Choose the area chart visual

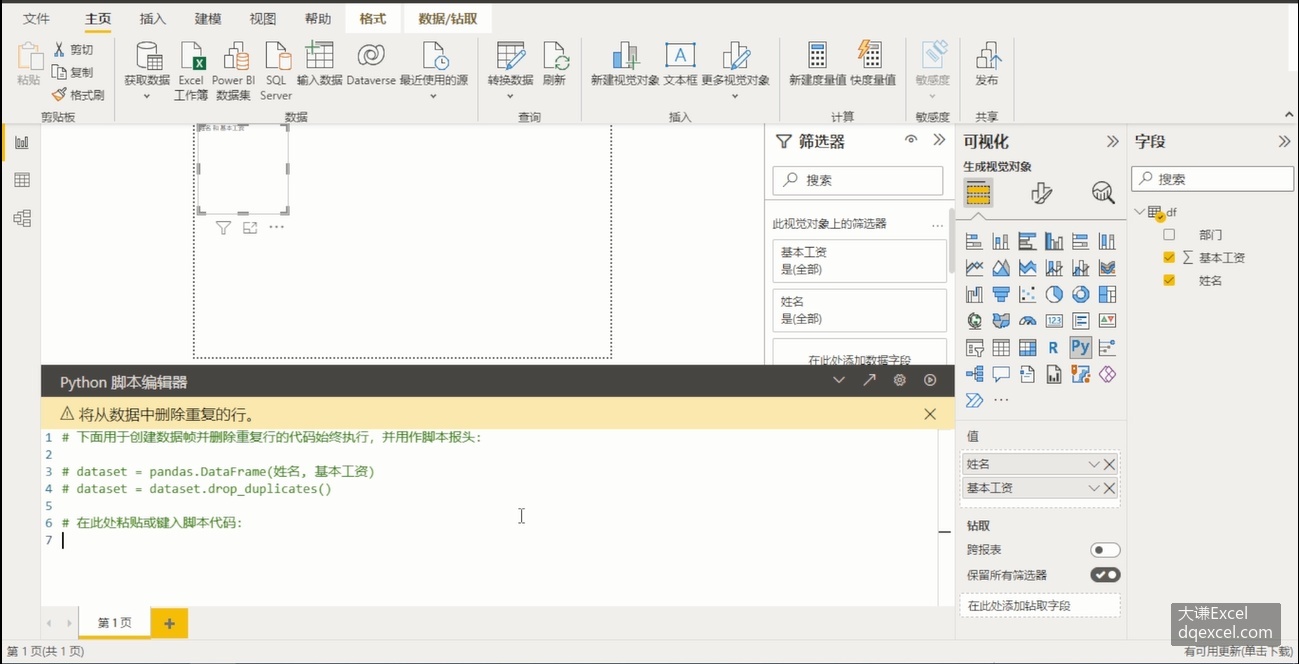(x=1001, y=268)
